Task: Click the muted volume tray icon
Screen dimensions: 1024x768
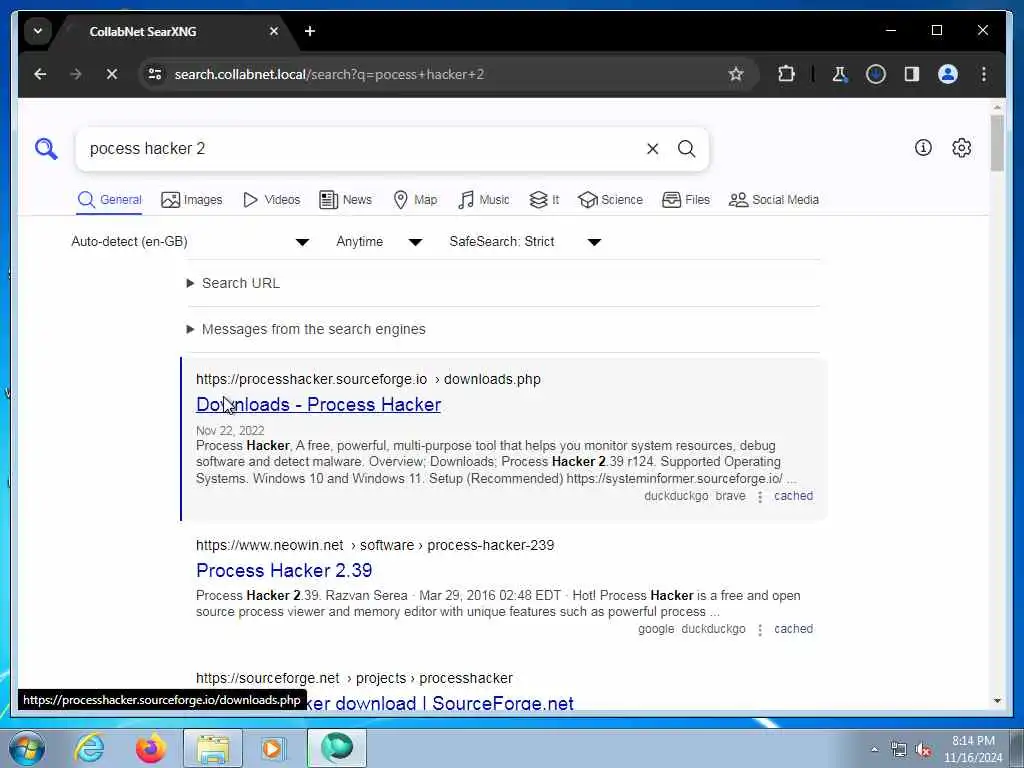Action: 923,750
